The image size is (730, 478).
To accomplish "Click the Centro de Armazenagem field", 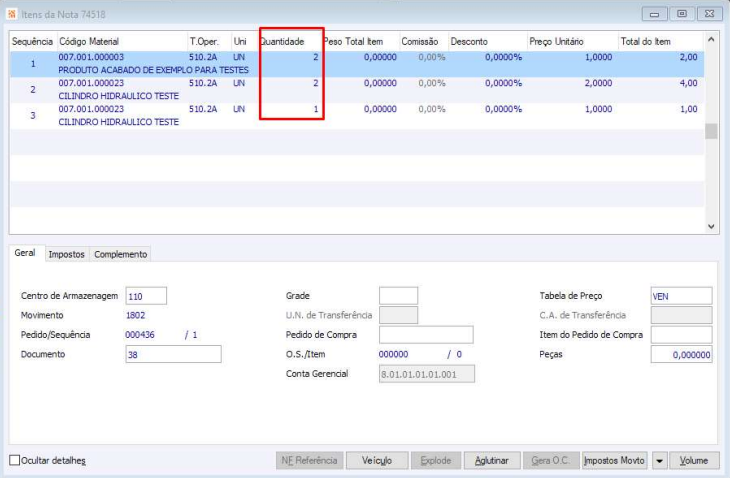I will click(x=146, y=296).
